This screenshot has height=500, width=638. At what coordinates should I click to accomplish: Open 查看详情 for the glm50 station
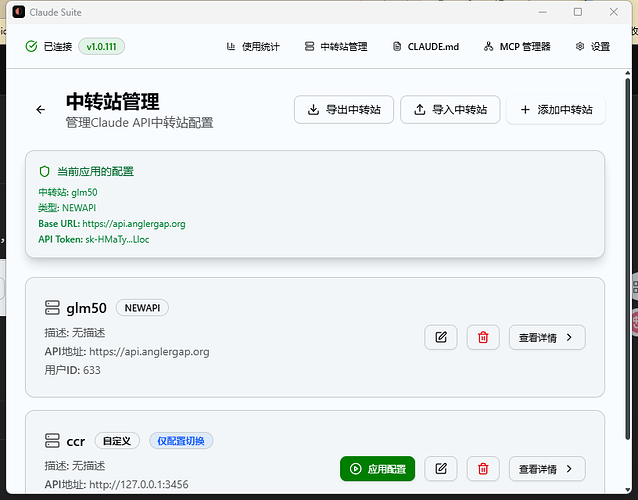[547, 337]
